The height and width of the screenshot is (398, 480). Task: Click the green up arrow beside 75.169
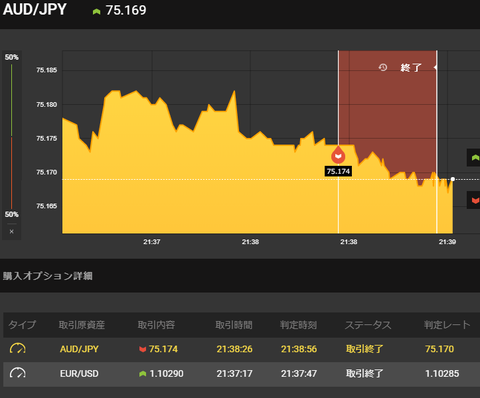[x=96, y=12]
